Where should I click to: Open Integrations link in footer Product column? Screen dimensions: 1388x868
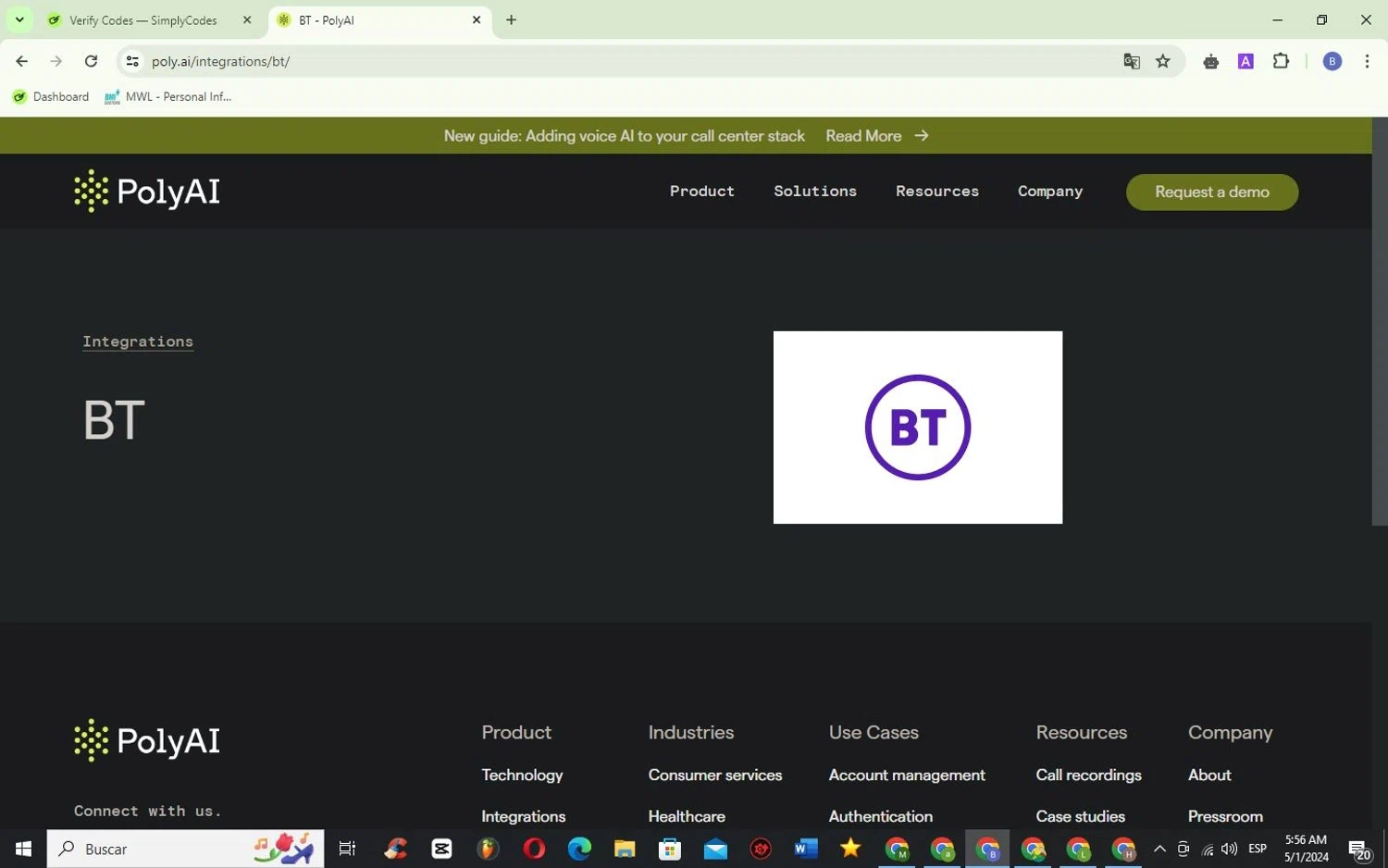[523, 817]
